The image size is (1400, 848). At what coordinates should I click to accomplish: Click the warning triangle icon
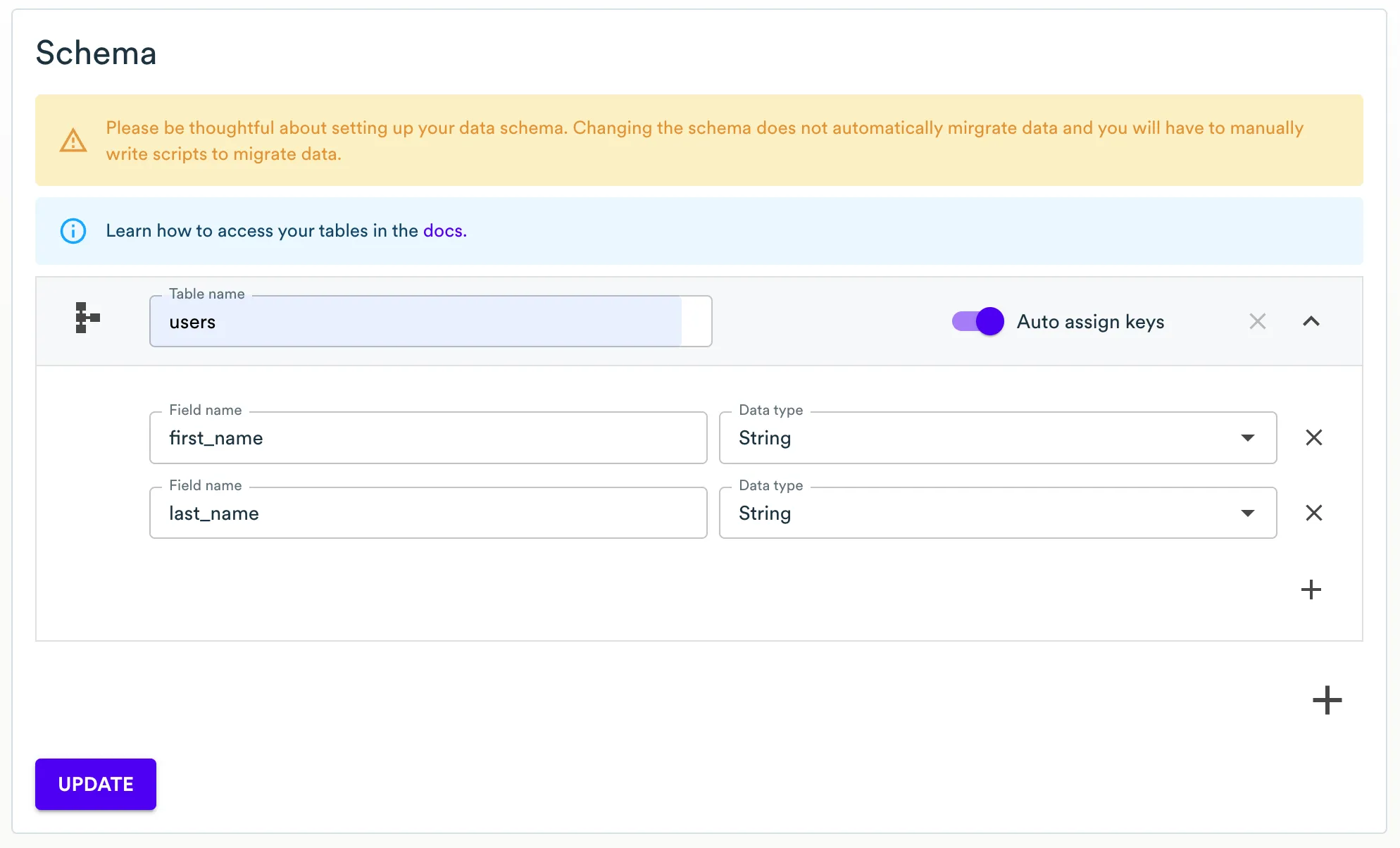point(73,141)
